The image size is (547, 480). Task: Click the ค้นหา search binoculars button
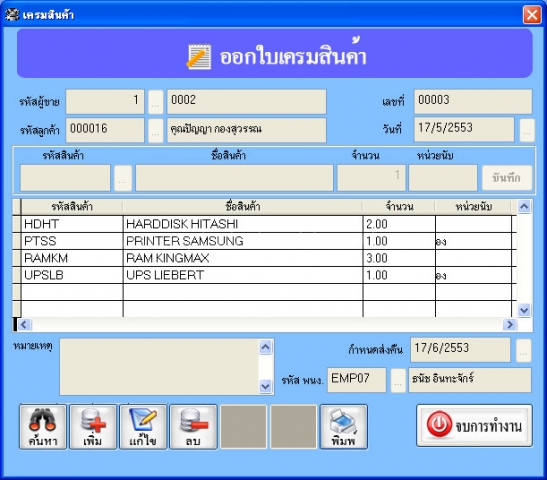[x=43, y=427]
